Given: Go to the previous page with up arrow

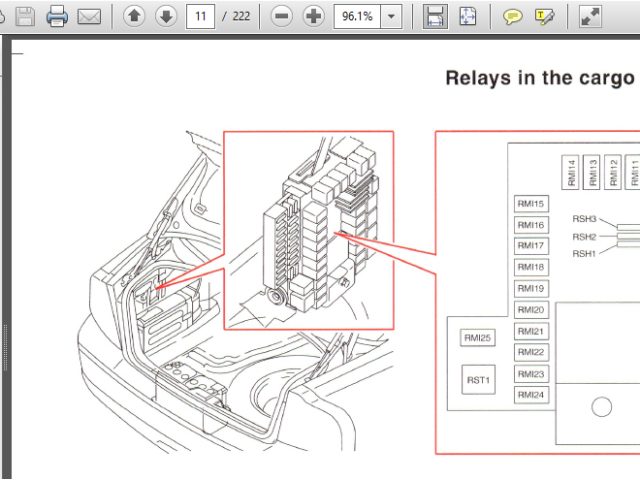Looking at the screenshot, I should [134, 16].
